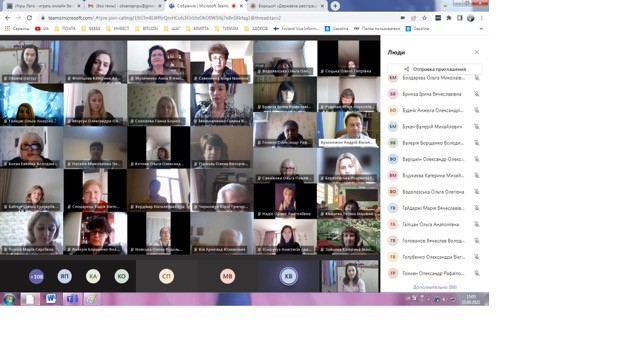Expand the ТУРИЗМ bookmarks folder
This screenshot has height=363, width=640.
(227, 29)
